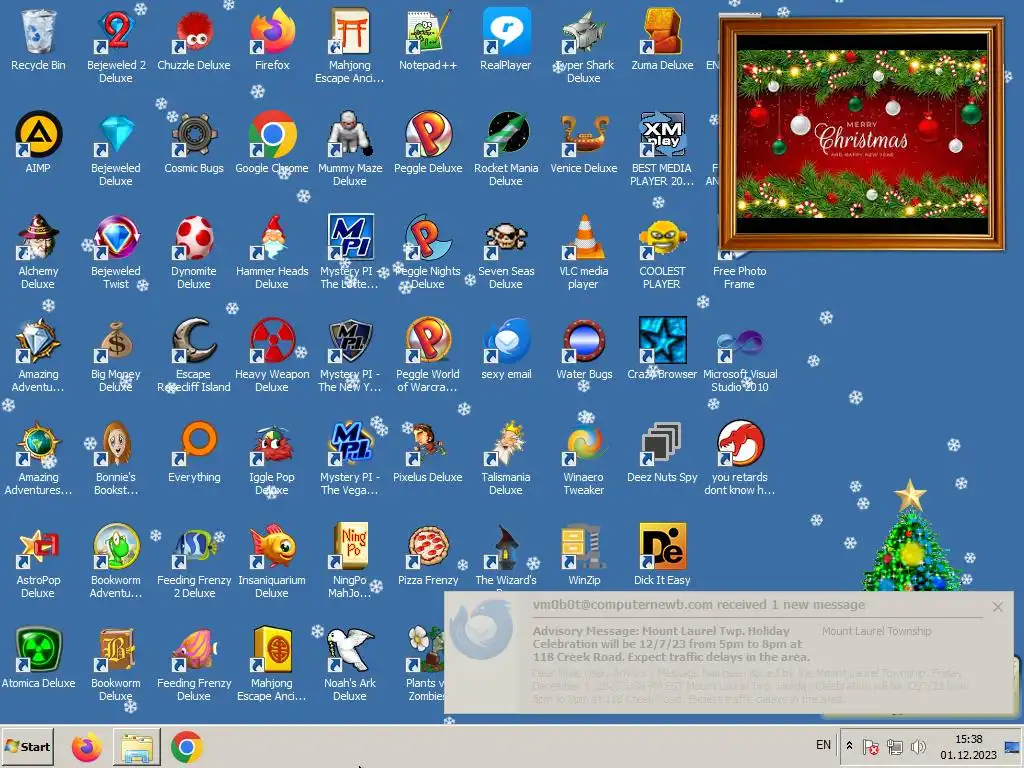This screenshot has width=1024, height=768.
Task: Switch the EN language indicator
Action: [x=824, y=745]
